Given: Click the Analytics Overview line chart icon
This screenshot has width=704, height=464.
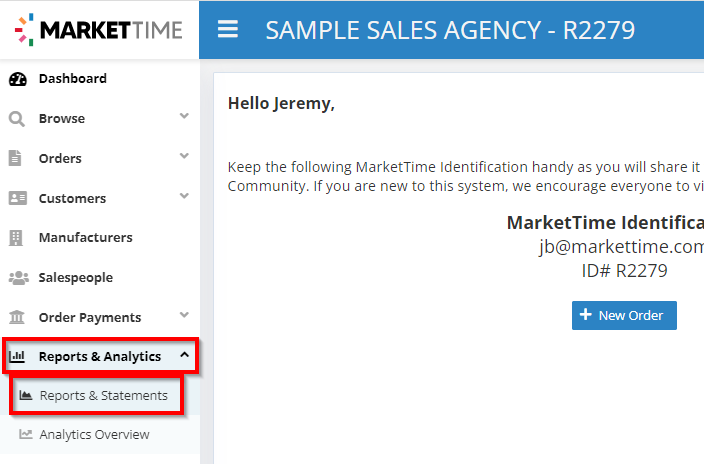Looking at the screenshot, I should click(x=26, y=434).
